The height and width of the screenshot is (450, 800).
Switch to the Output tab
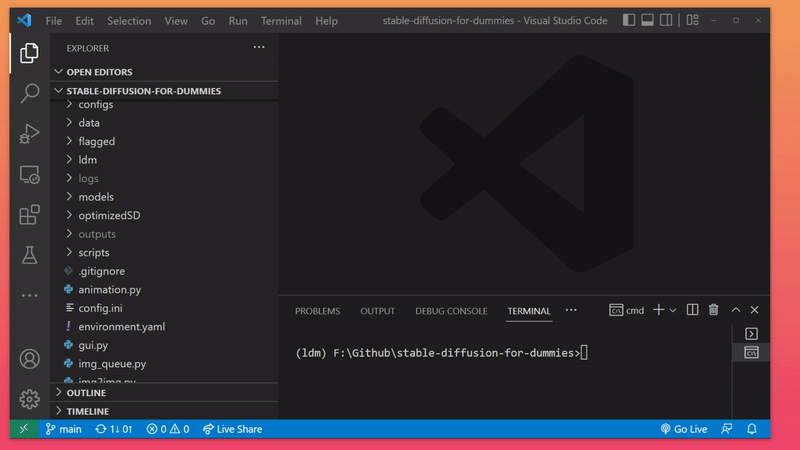click(378, 311)
